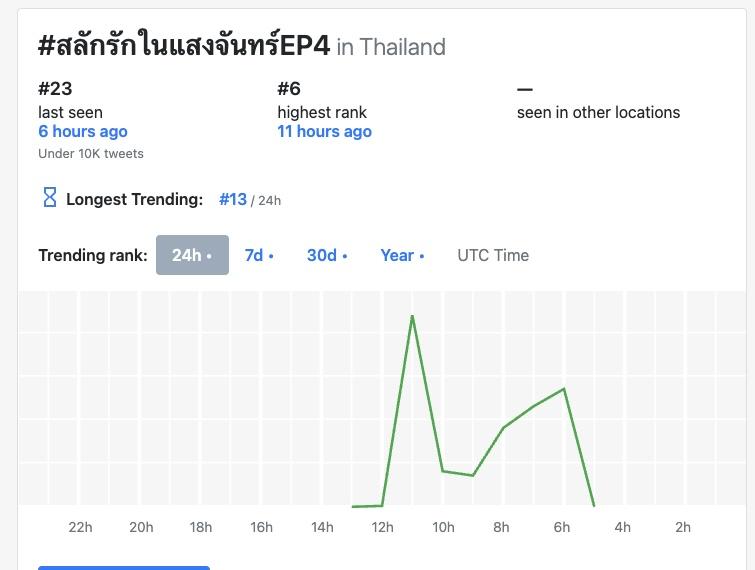Click the '11 hours ago' highest rank link
This screenshot has height=570, width=755.
(324, 131)
